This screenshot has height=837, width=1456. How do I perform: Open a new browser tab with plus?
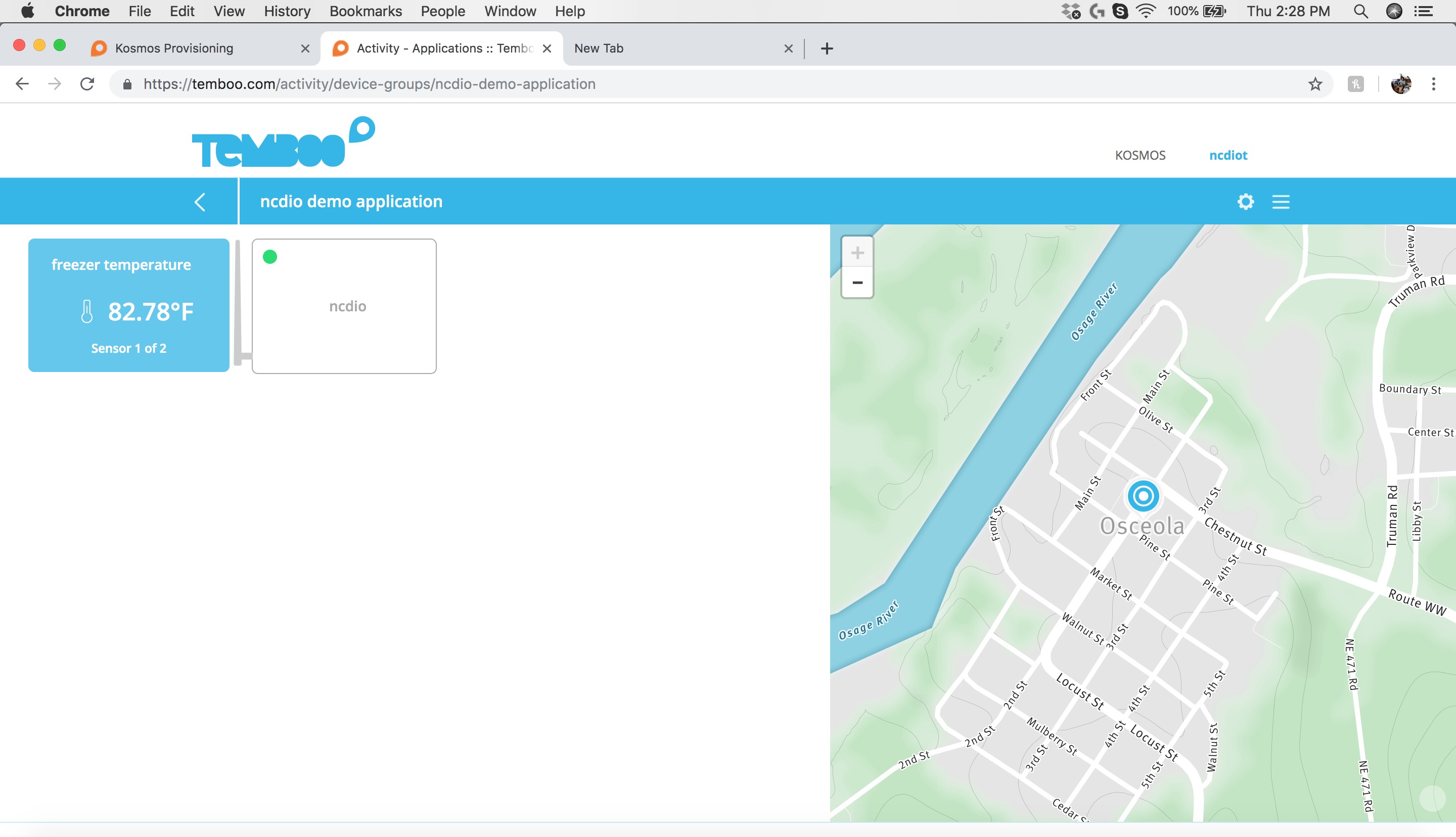point(827,49)
